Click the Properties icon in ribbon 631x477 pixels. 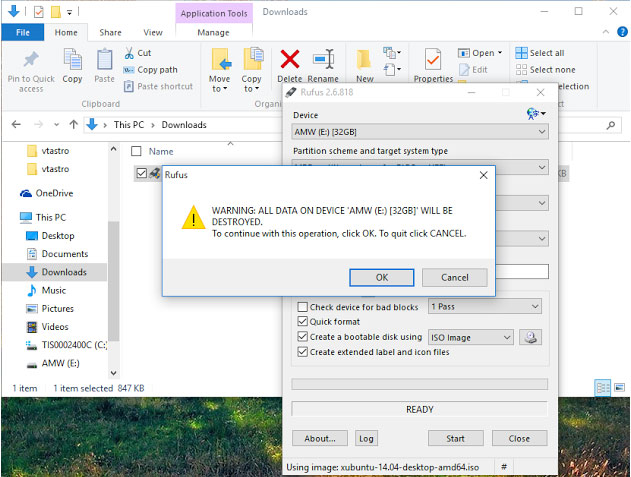pyautogui.click(x=433, y=59)
